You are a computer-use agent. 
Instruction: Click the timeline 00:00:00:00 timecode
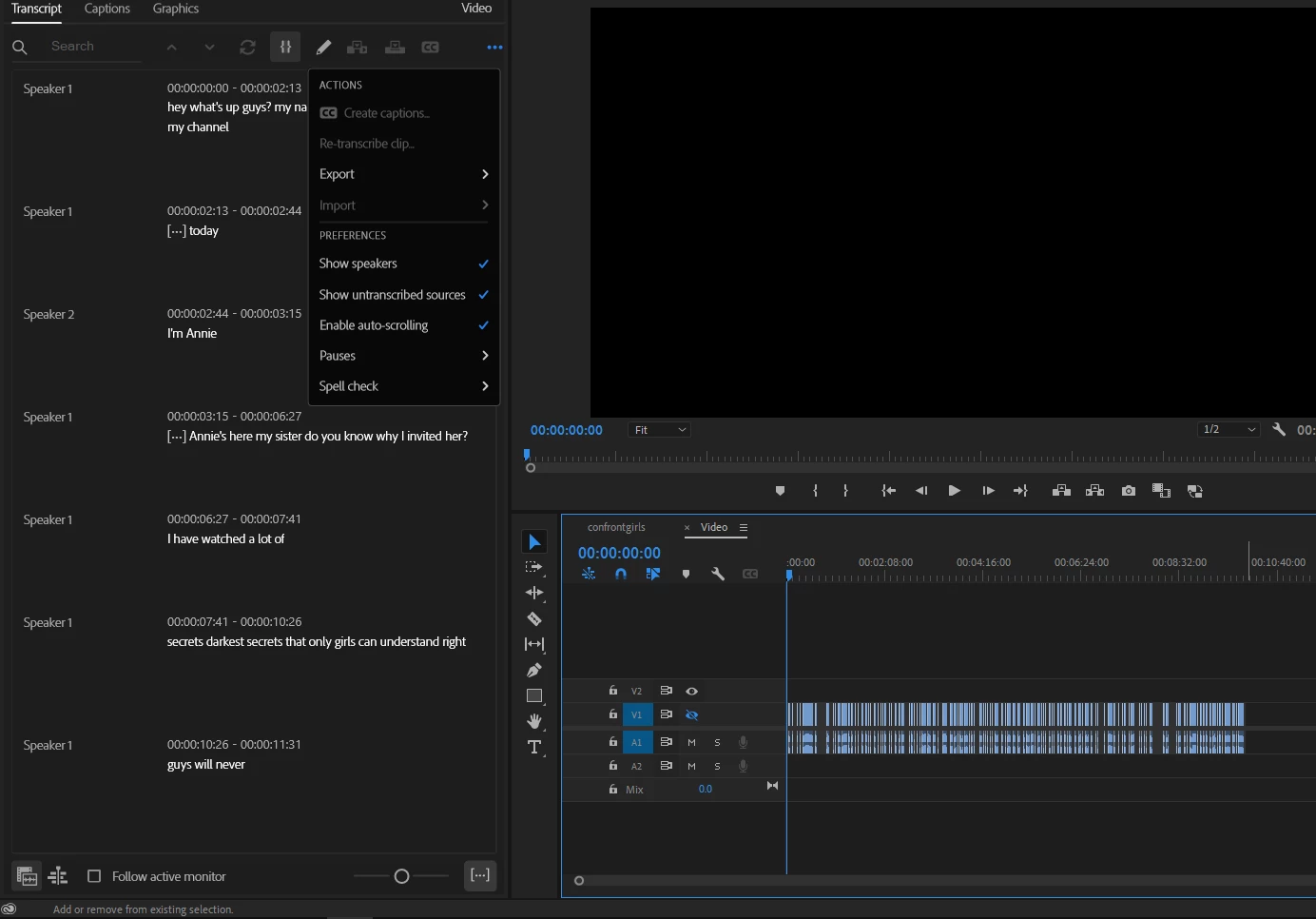click(619, 553)
